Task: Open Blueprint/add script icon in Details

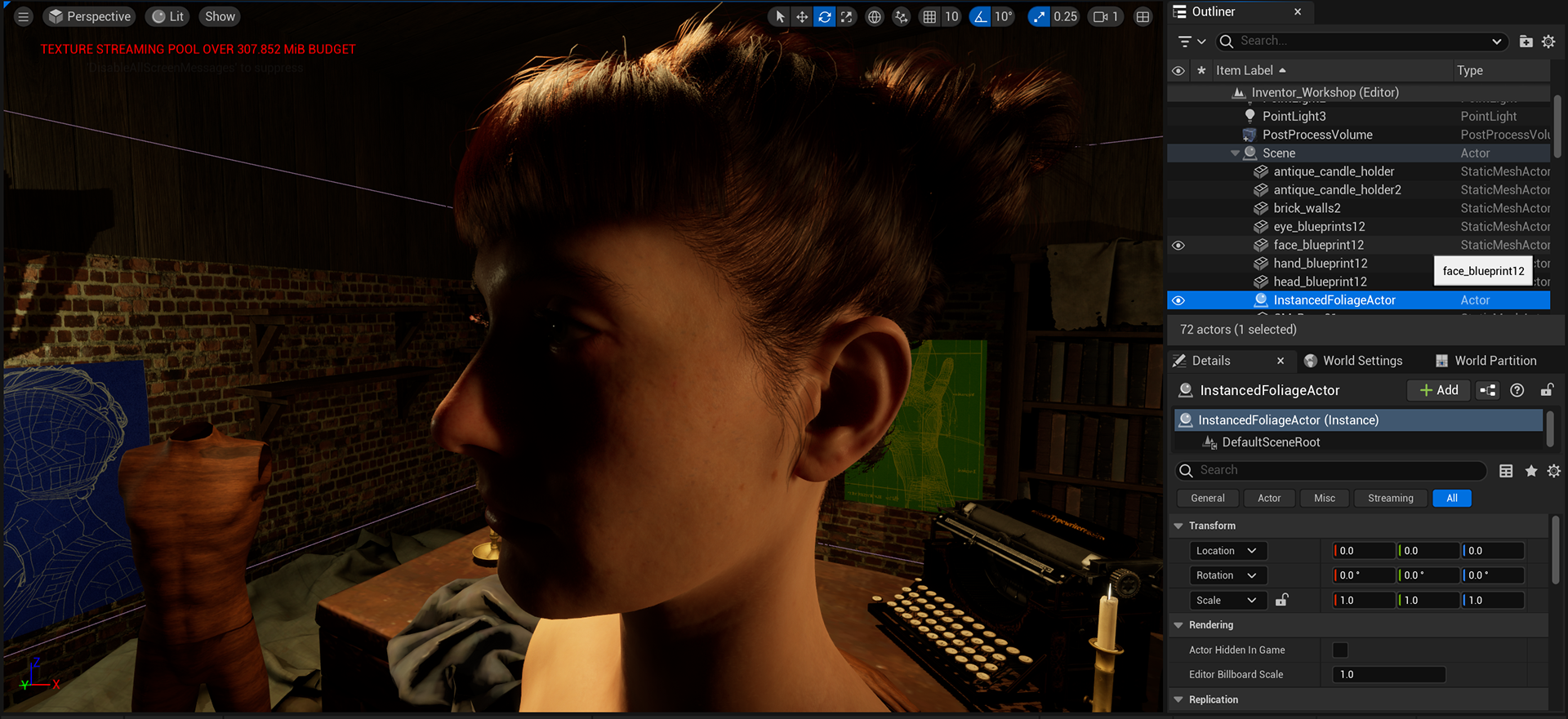Action: point(1488,390)
